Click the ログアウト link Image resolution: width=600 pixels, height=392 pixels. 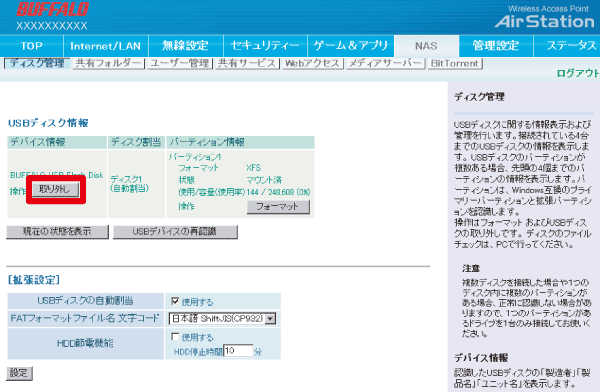click(x=578, y=73)
